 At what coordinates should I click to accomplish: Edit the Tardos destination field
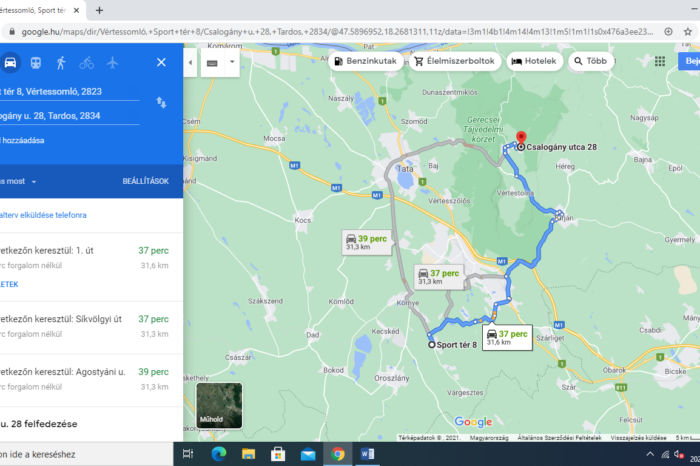click(70, 116)
